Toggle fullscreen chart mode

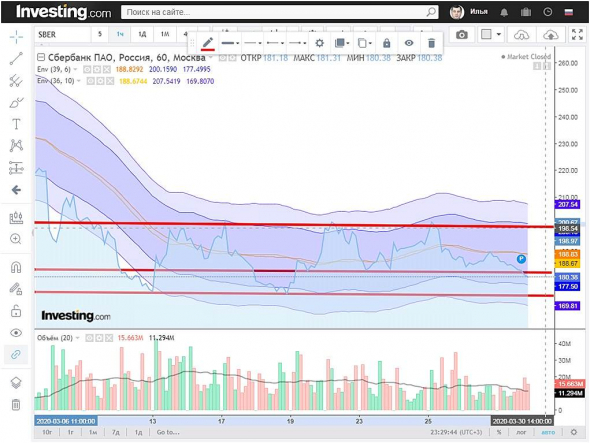[x=577, y=35]
